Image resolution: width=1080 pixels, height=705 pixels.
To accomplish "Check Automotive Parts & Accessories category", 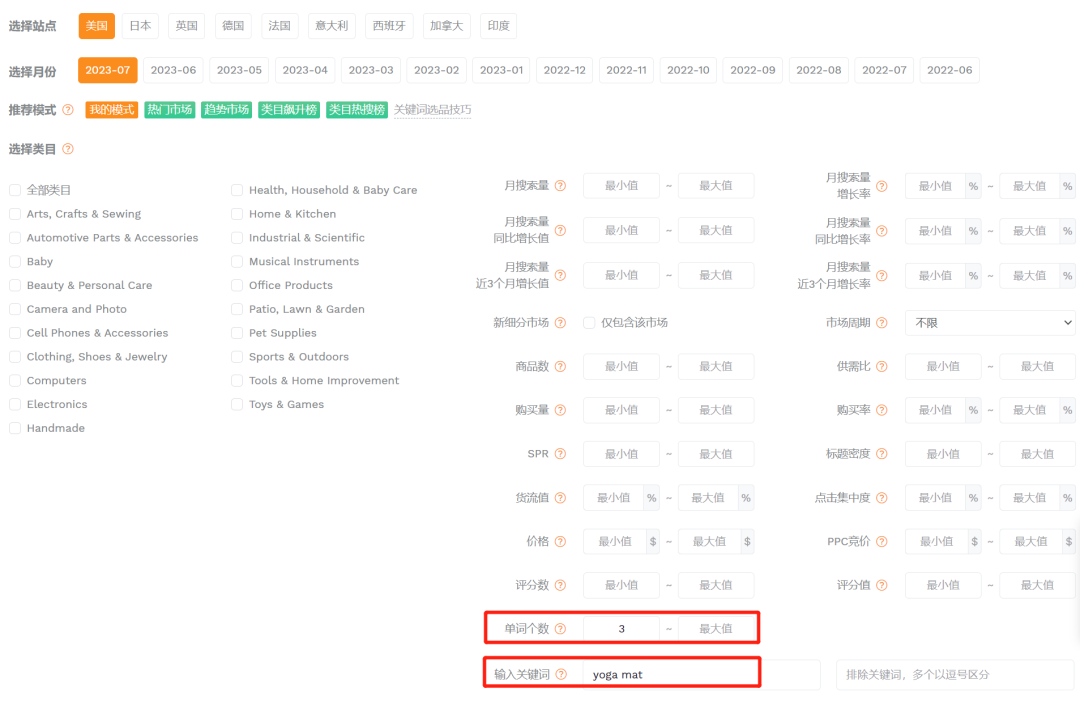I will [x=15, y=238].
